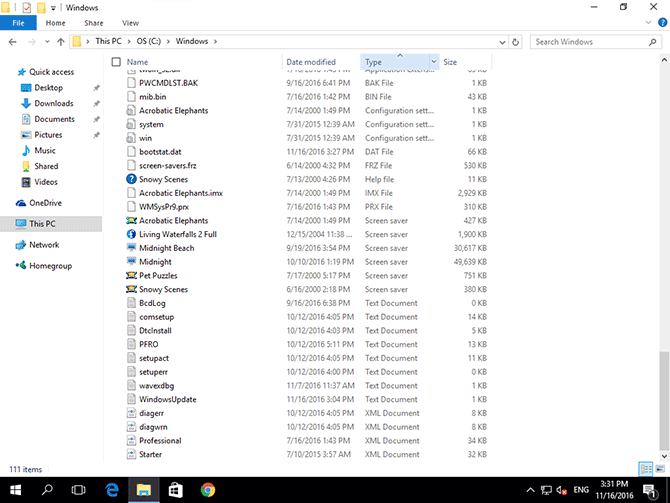Expand the Windows breadcrumb chevron
This screenshot has height=503, width=670.
215,41
